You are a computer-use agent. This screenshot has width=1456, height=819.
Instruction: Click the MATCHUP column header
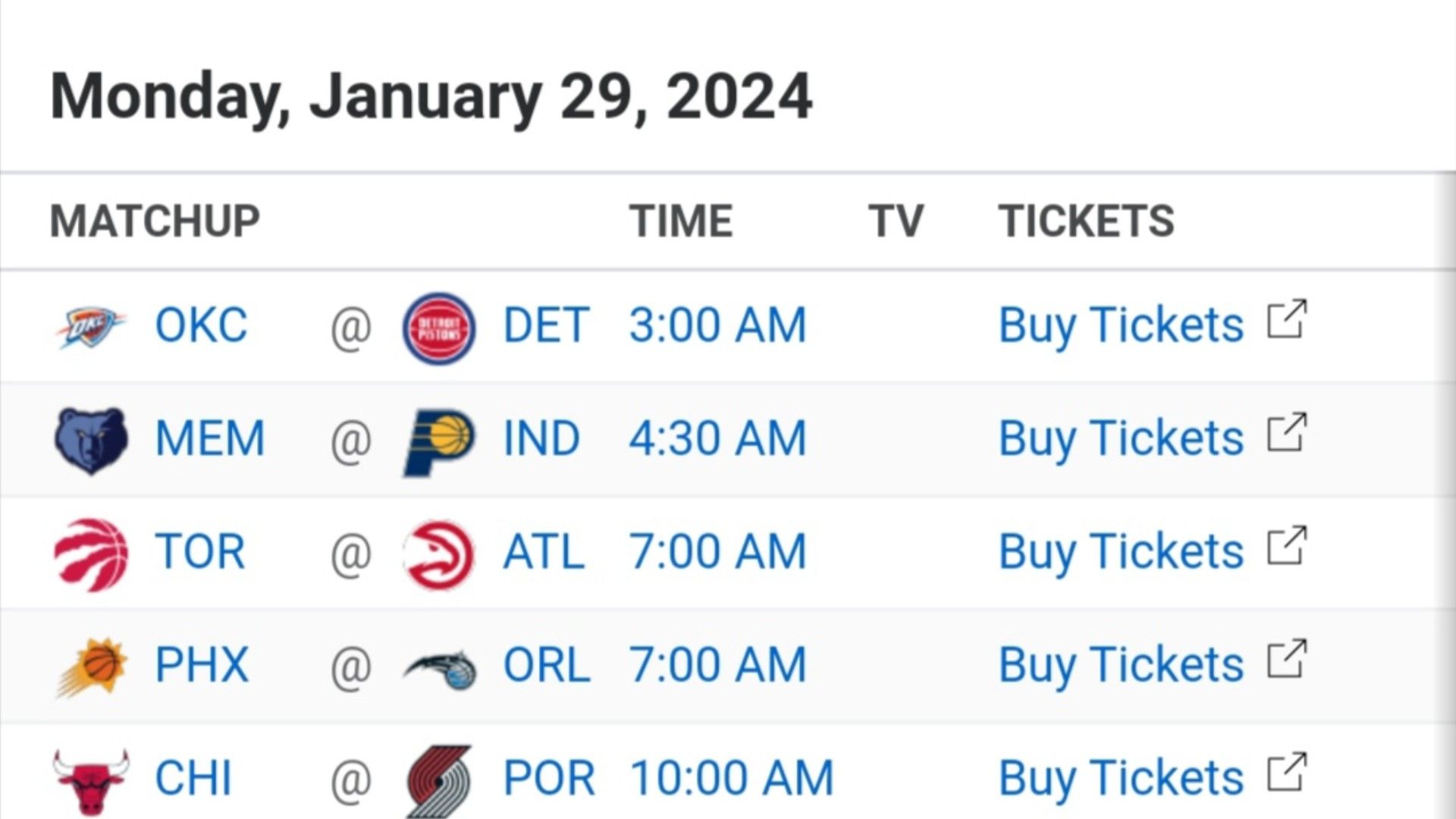coord(155,221)
